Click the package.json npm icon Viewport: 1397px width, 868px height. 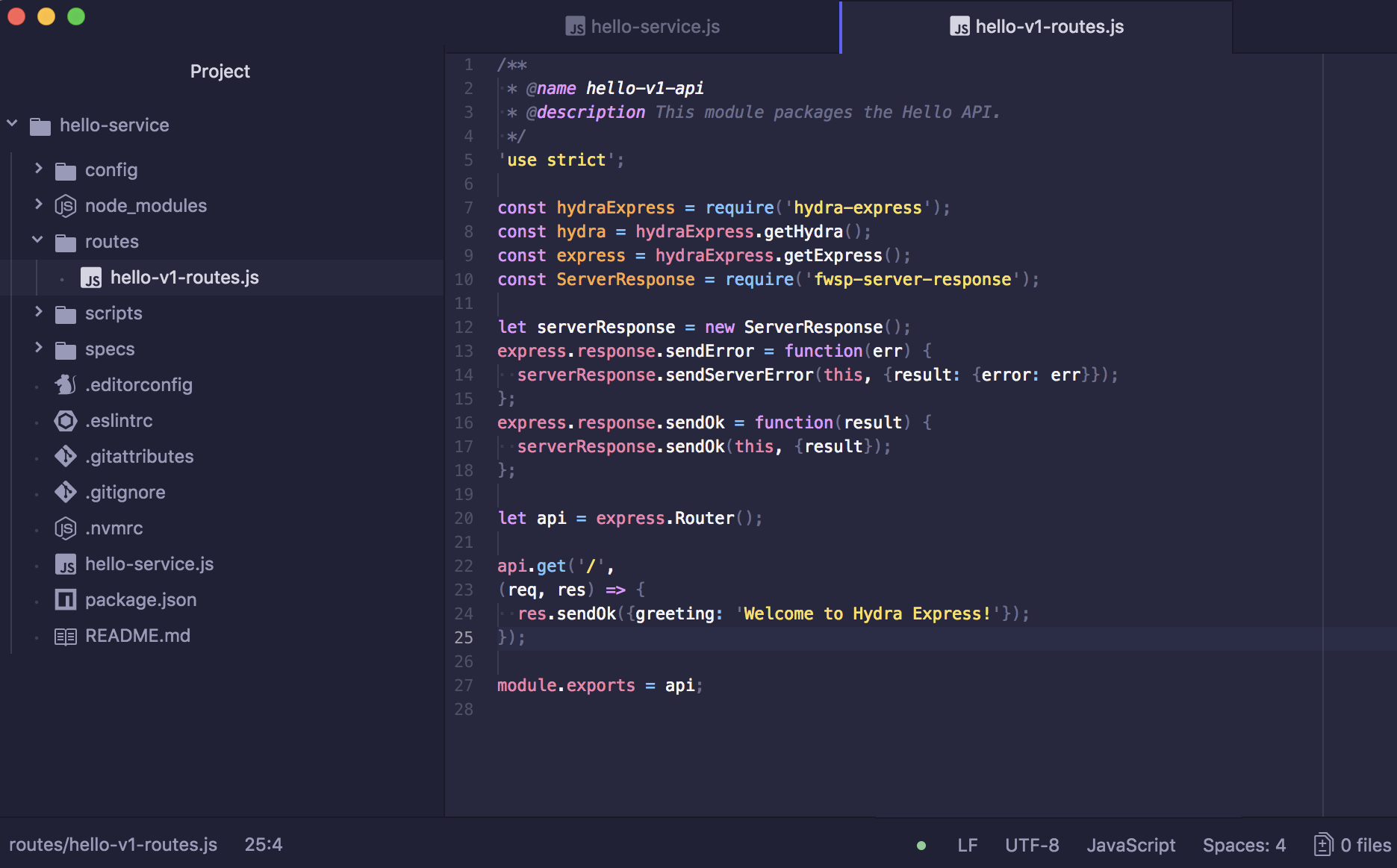click(66, 600)
